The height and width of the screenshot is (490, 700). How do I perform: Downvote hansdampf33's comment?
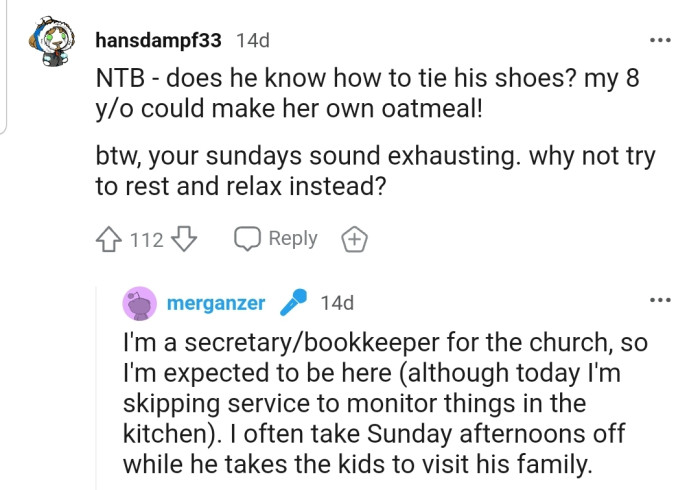click(x=186, y=240)
